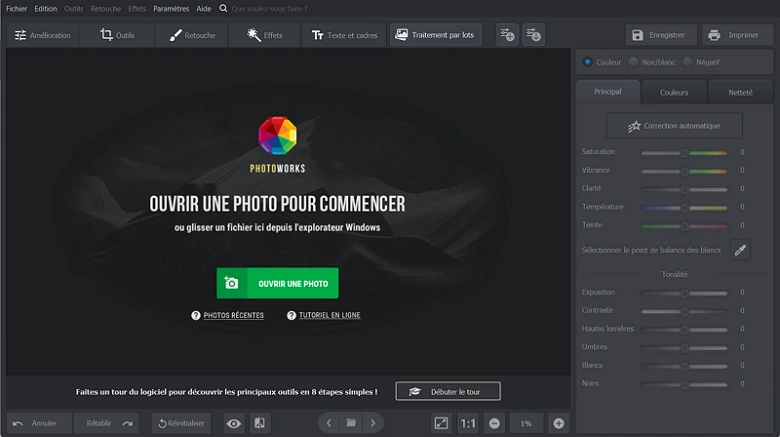
Task: Switch to the Retouche tab
Action: tap(192, 35)
